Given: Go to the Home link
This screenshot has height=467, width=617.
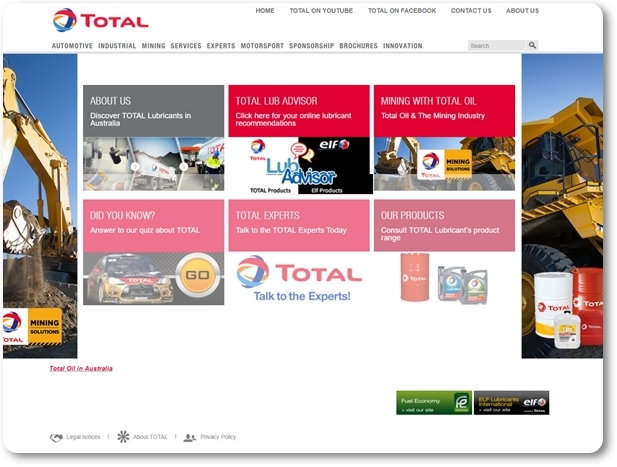Looking at the screenshot, I should click(265, 11).
